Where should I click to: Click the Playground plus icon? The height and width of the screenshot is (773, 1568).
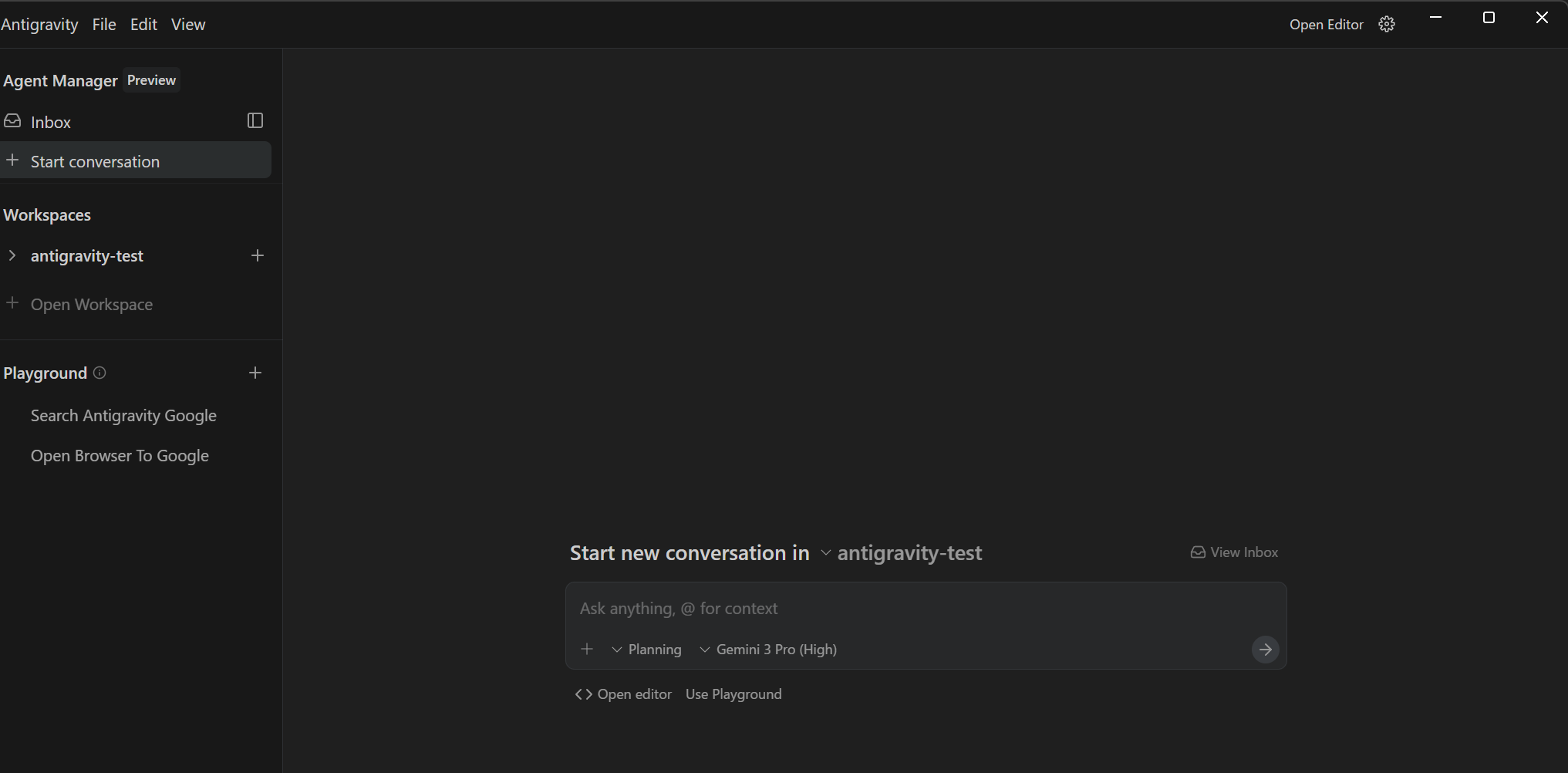point(255,373)
